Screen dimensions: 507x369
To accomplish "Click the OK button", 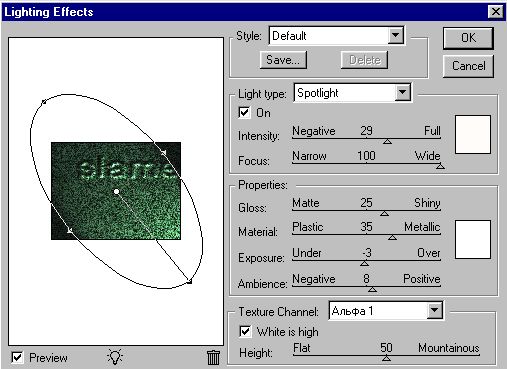I will 468,38.
